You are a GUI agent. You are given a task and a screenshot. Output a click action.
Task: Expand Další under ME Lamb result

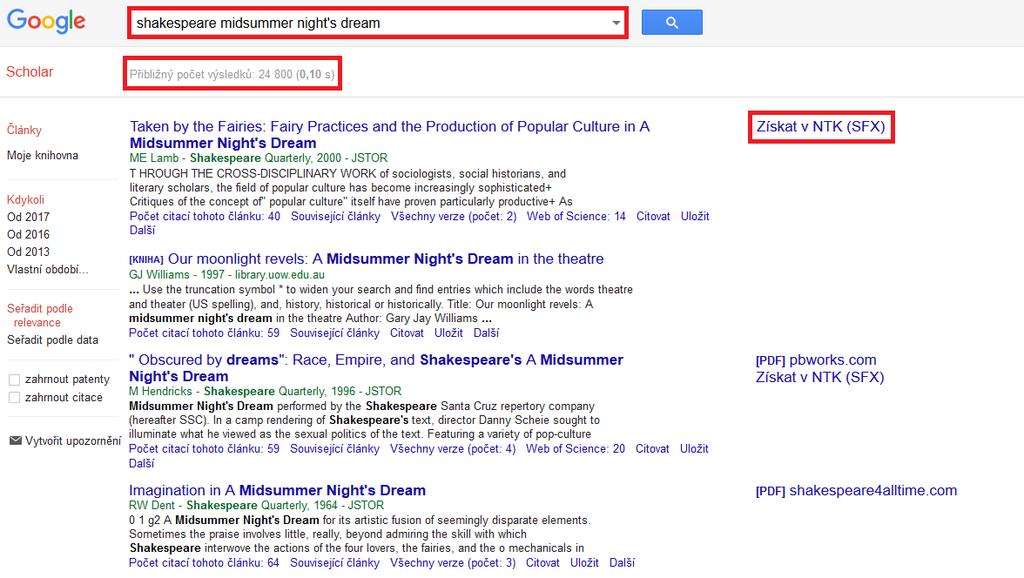coord(142,230)
